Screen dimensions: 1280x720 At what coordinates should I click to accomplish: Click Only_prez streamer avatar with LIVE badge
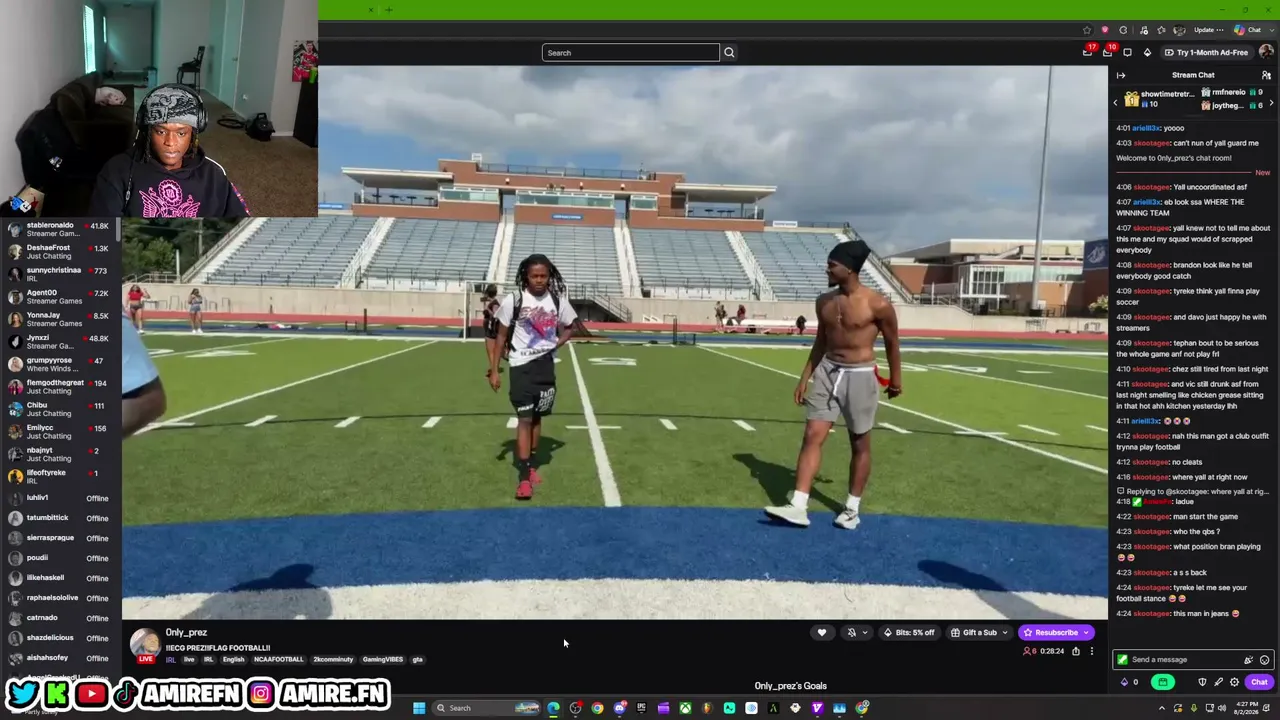point(145,645)
